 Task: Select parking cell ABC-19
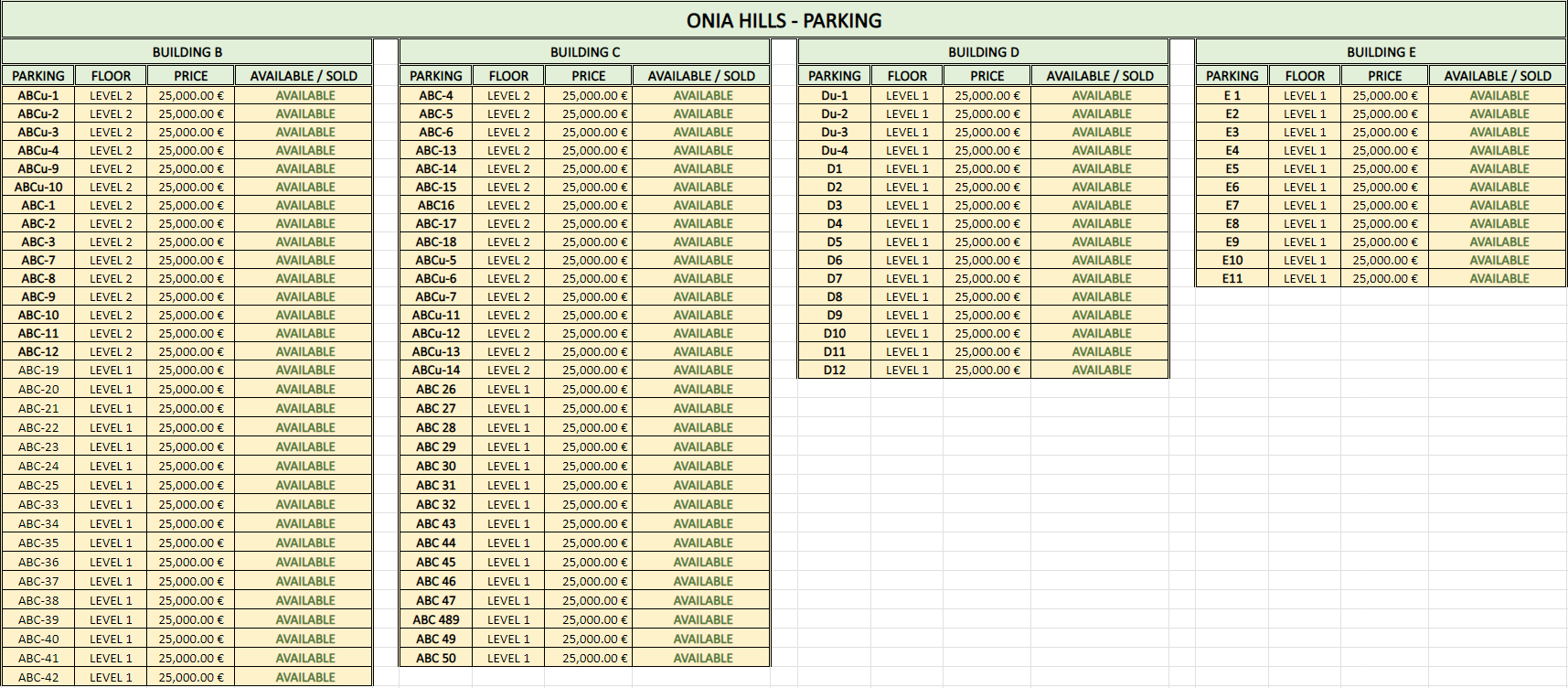click(x=38, y=370)
